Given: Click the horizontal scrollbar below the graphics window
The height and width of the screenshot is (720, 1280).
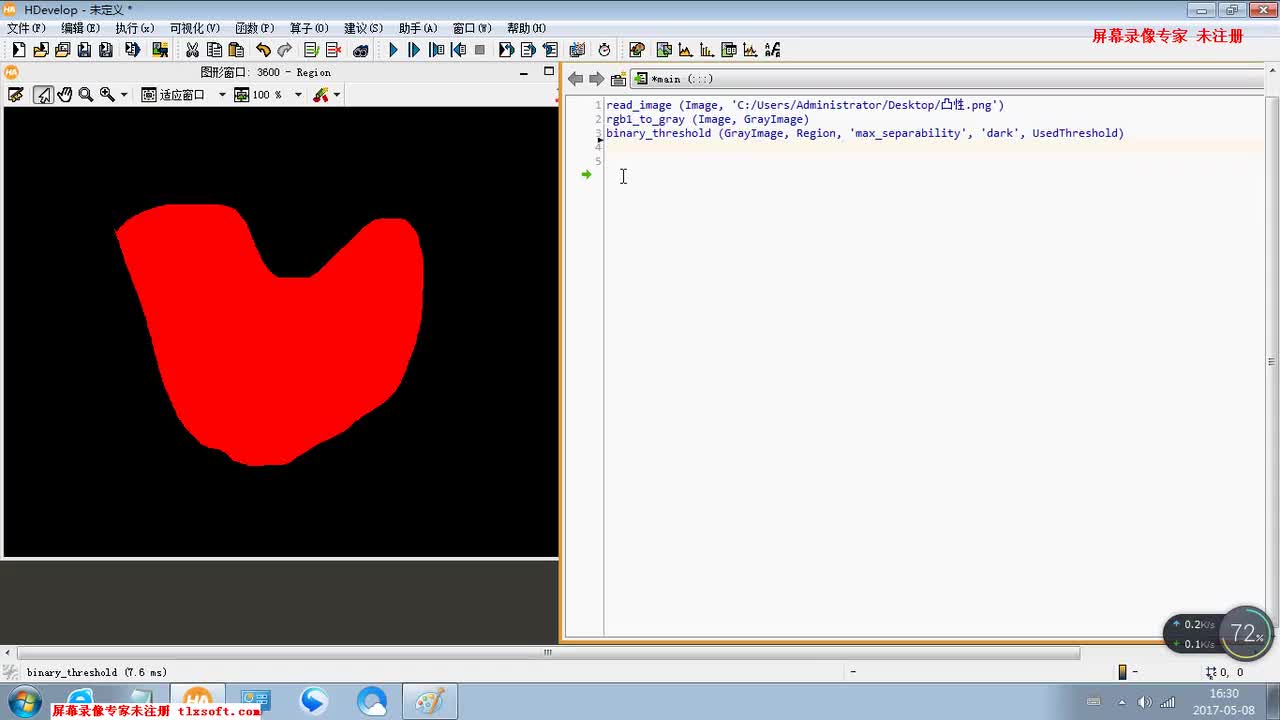Looking at the screenshot, I should pyautogui.click(x=547, y=652).
